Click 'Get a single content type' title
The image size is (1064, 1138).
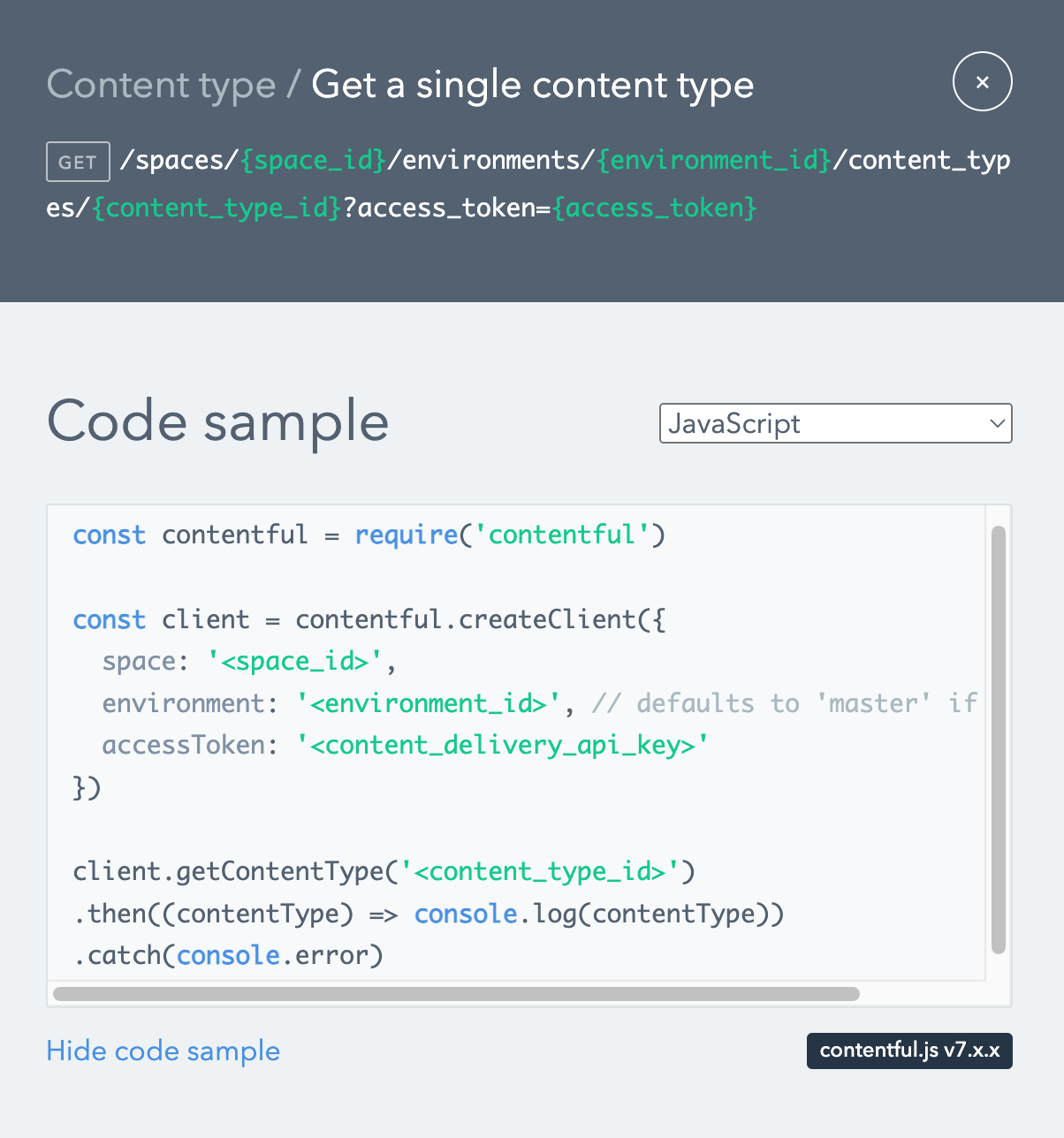(x=532, y=85)
